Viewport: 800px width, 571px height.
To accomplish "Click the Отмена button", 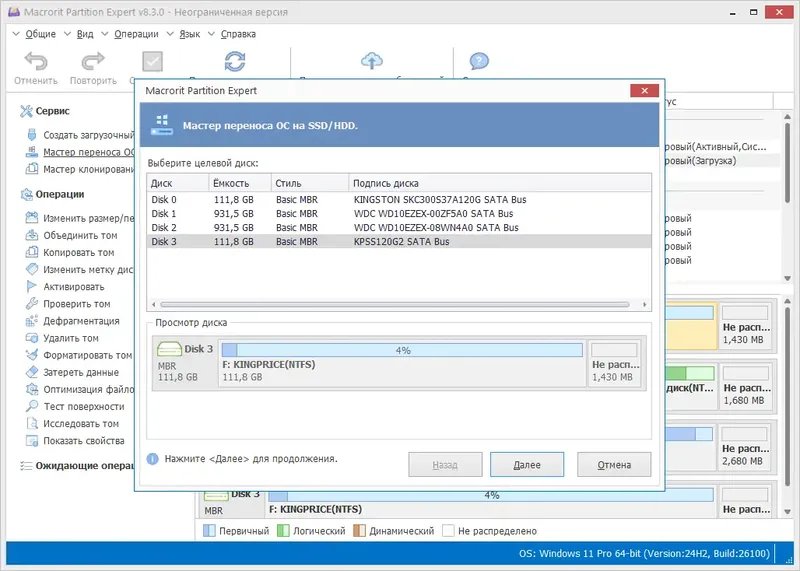I will [x=614, y=464].
